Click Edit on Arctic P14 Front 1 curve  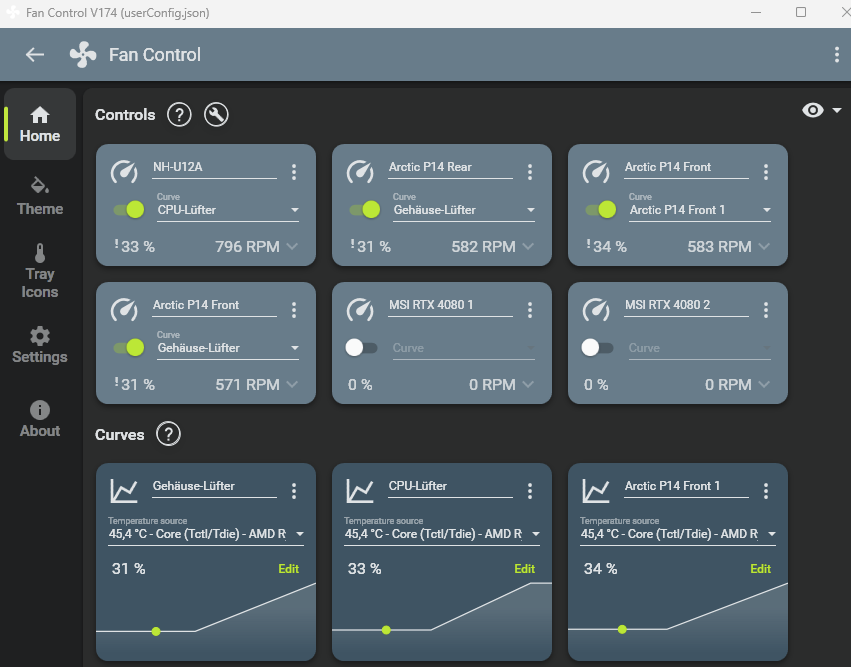click(x=760, y=569)
